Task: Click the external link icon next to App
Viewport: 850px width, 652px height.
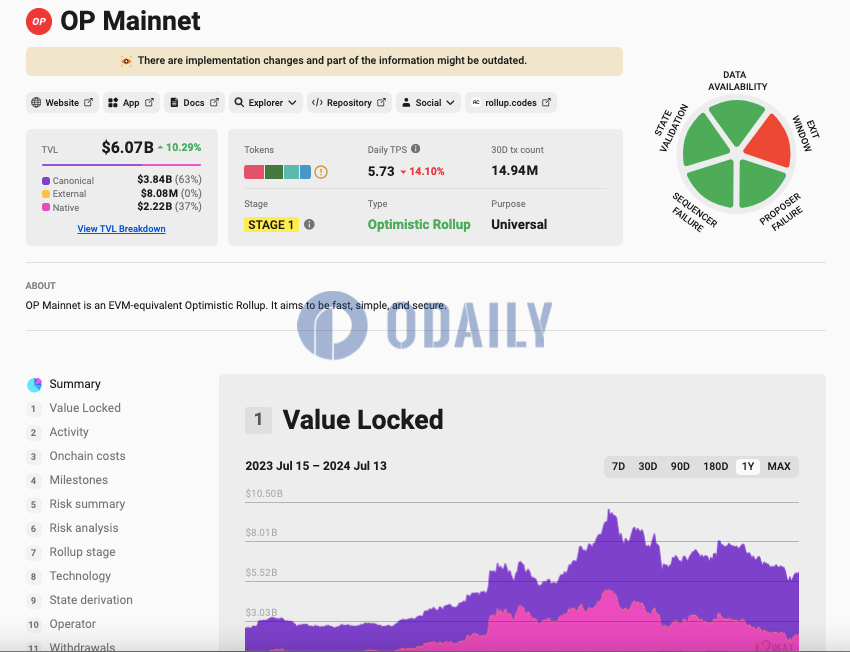Action: (150, 102)
